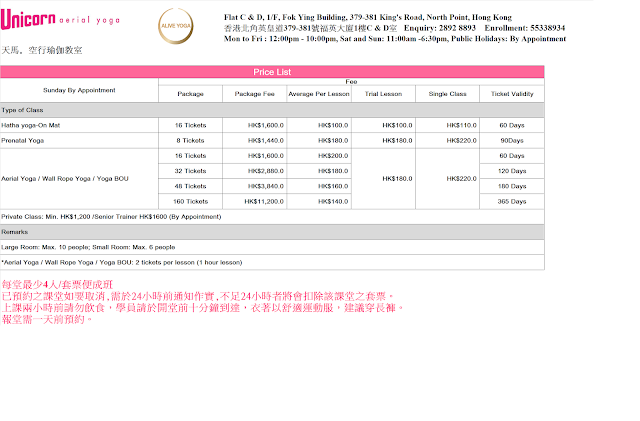Click the 160 Tickets package cell
The height and width of the screenshot is (421, 640).
[190, 201]
